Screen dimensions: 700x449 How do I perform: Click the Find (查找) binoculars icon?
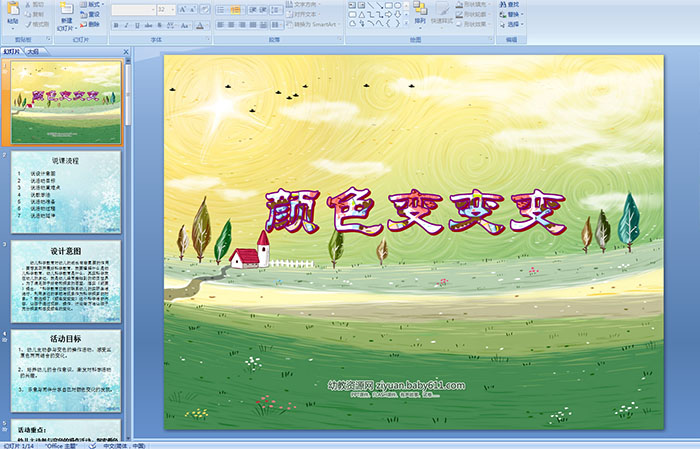(503, 4)
